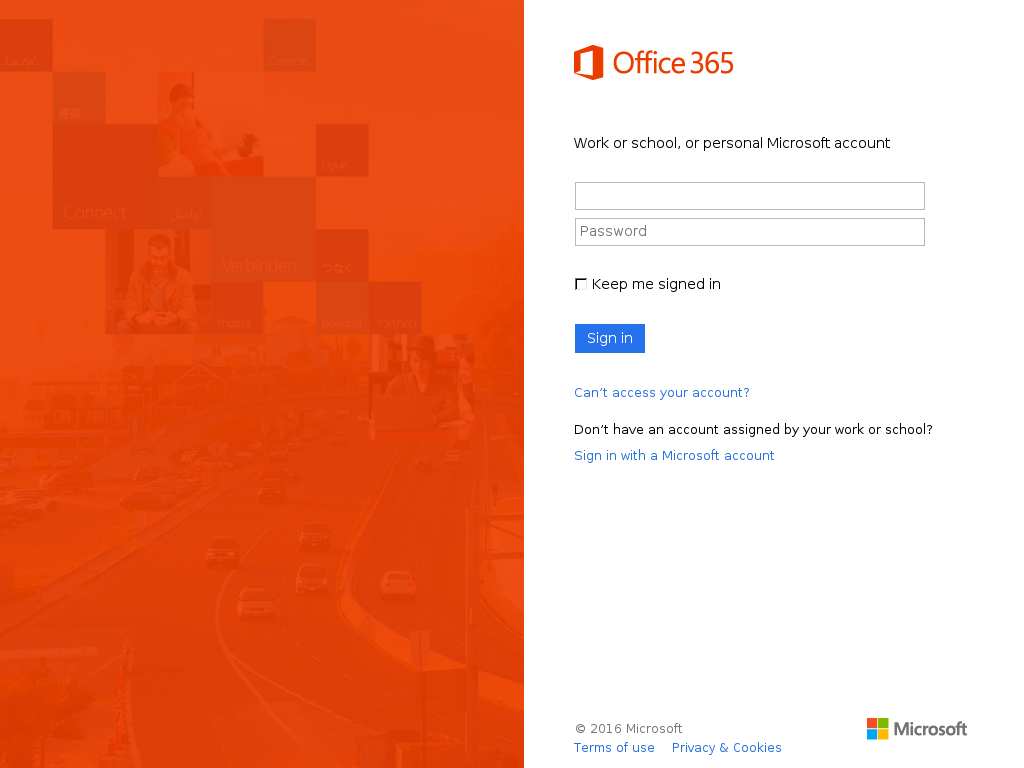Open Sign in with a Microsoft account
The image size is (1024, 768).
tap(674, 455)
